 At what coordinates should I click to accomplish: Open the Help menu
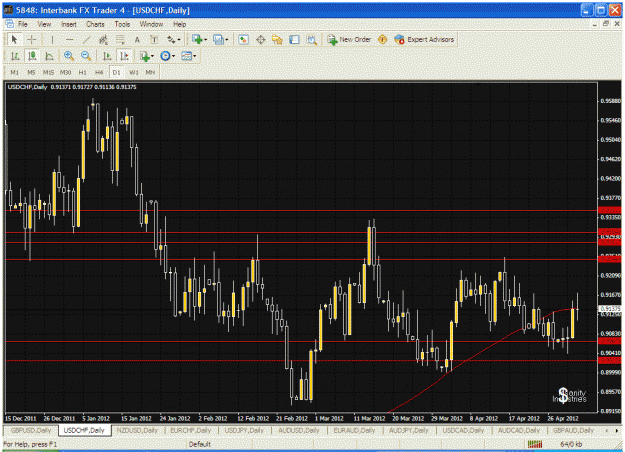coord(179,24)
